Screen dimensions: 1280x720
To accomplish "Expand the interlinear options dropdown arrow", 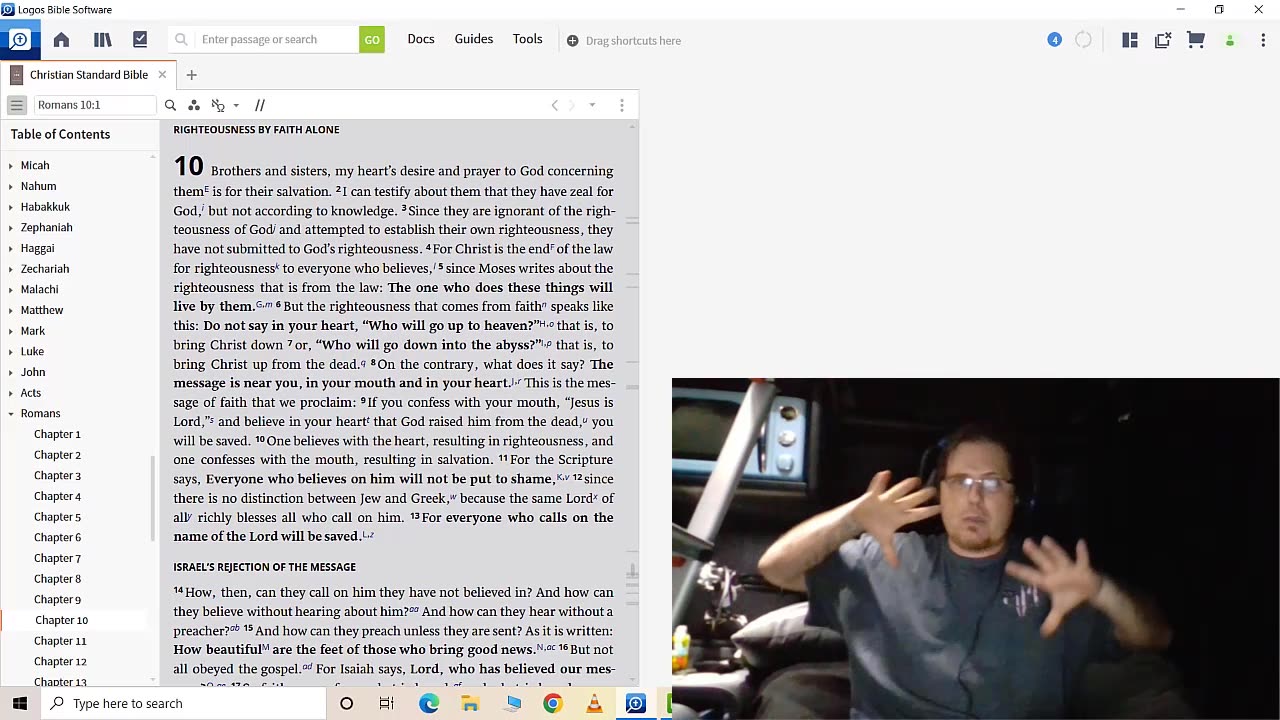I will pos(236,105).
